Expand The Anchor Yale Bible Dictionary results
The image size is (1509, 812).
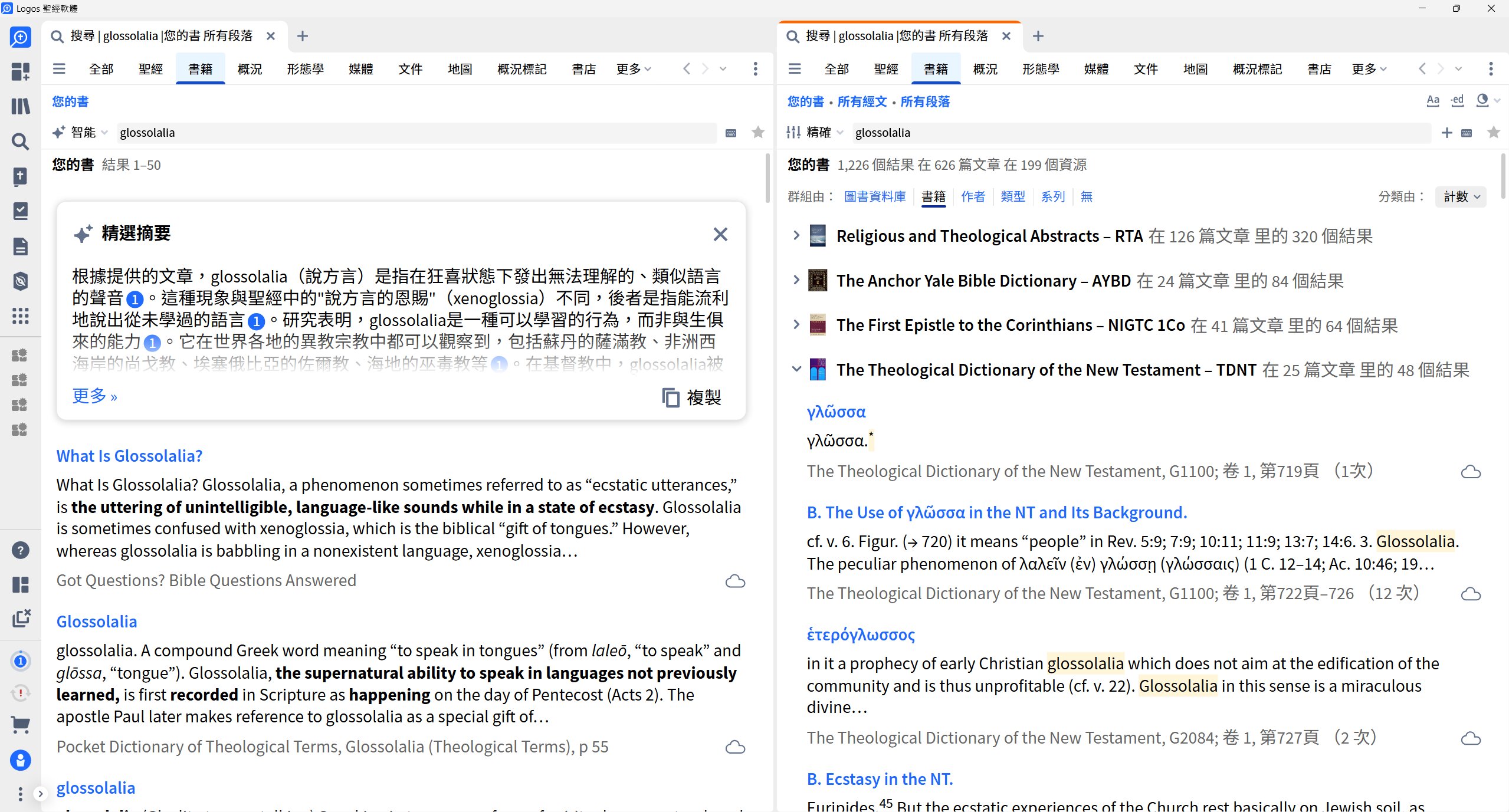[x=796, y=280]
